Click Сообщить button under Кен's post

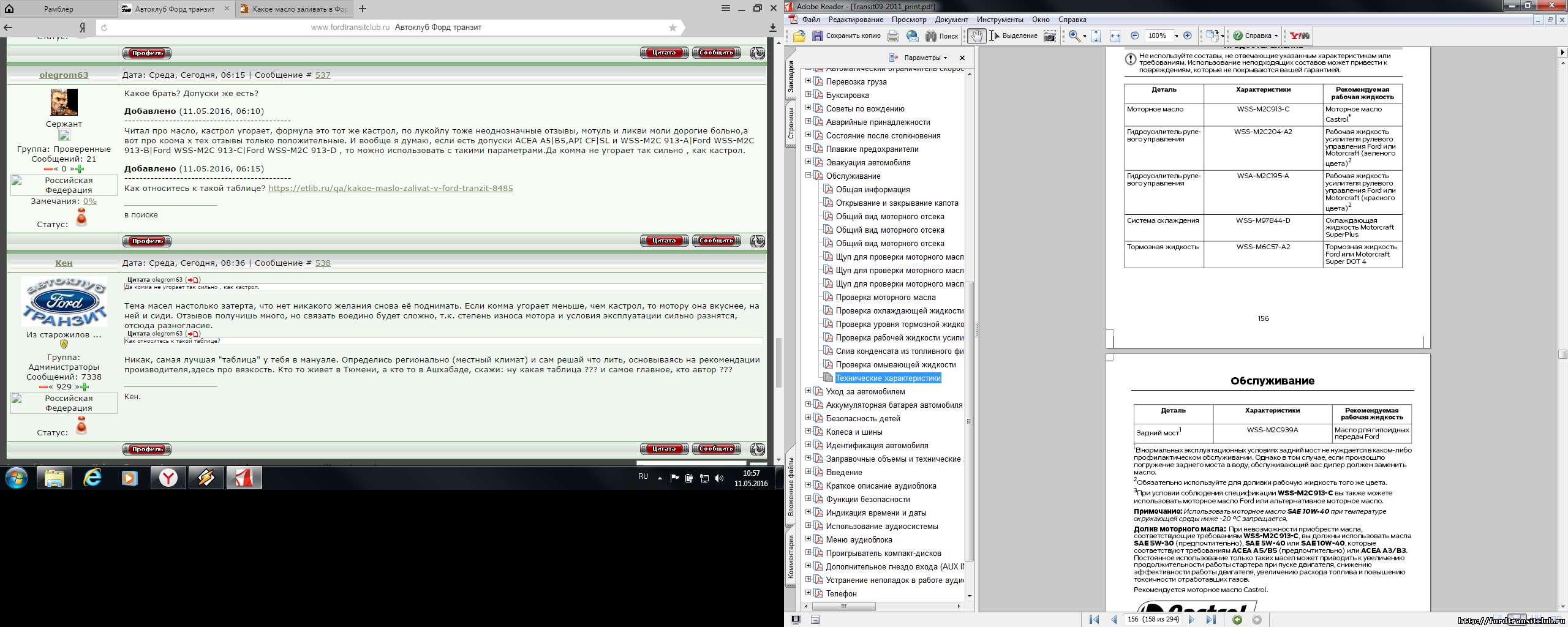[x=717, y=449]
